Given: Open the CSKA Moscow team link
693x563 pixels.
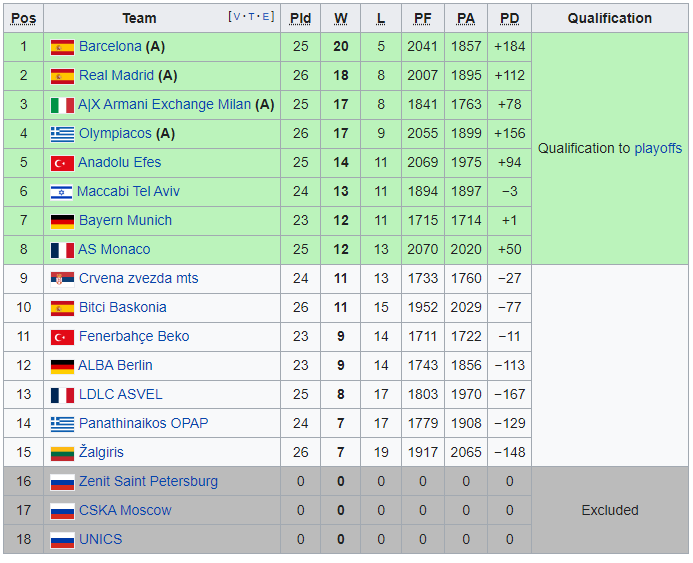Looking at the screenshot, I should (125, 511).
